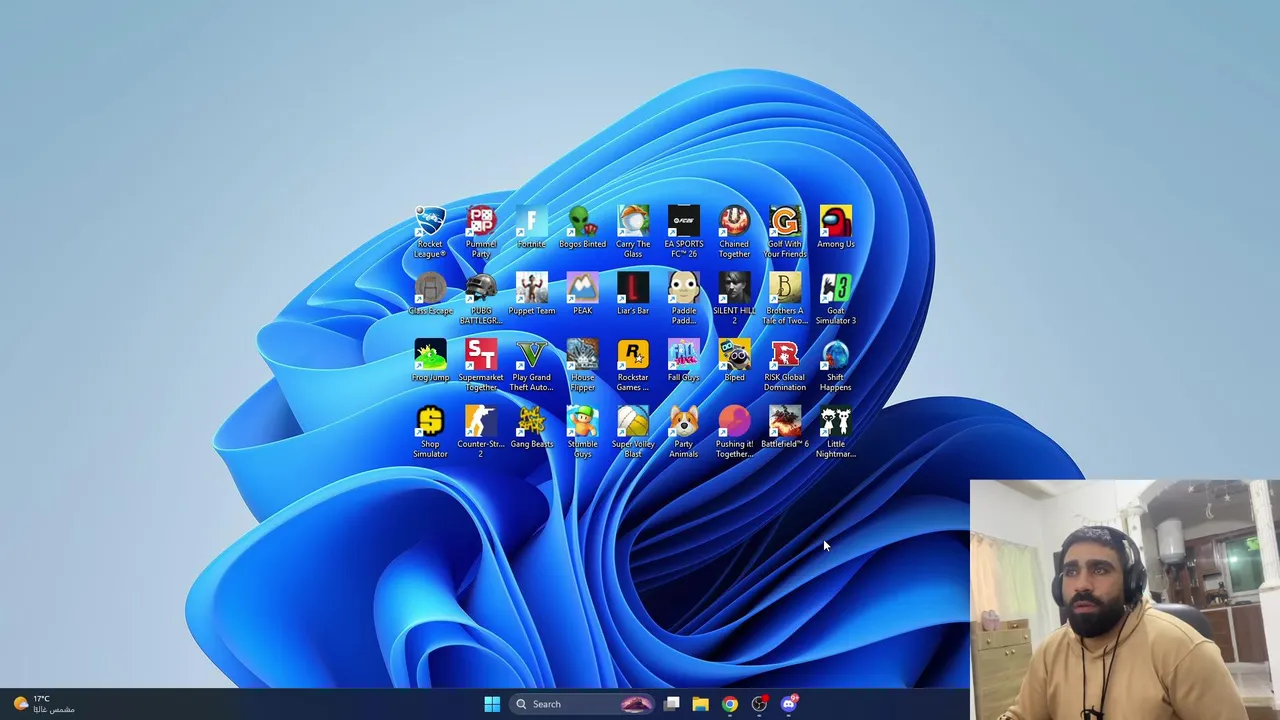The width and height of the screenshot is (1280, 720).
Task: Click the Golf With Your Friends icon
Action: point(785,231)
